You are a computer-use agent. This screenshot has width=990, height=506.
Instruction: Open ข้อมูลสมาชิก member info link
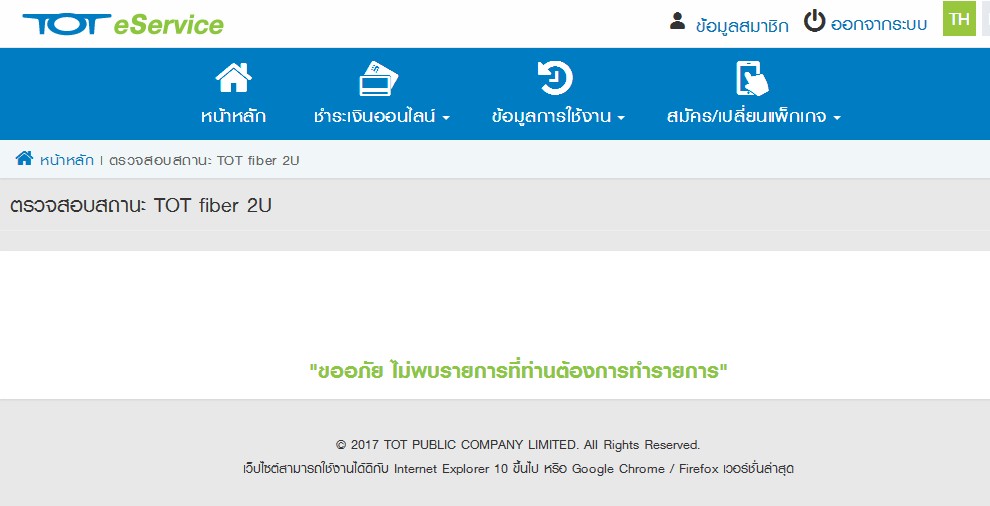point(742,25)
